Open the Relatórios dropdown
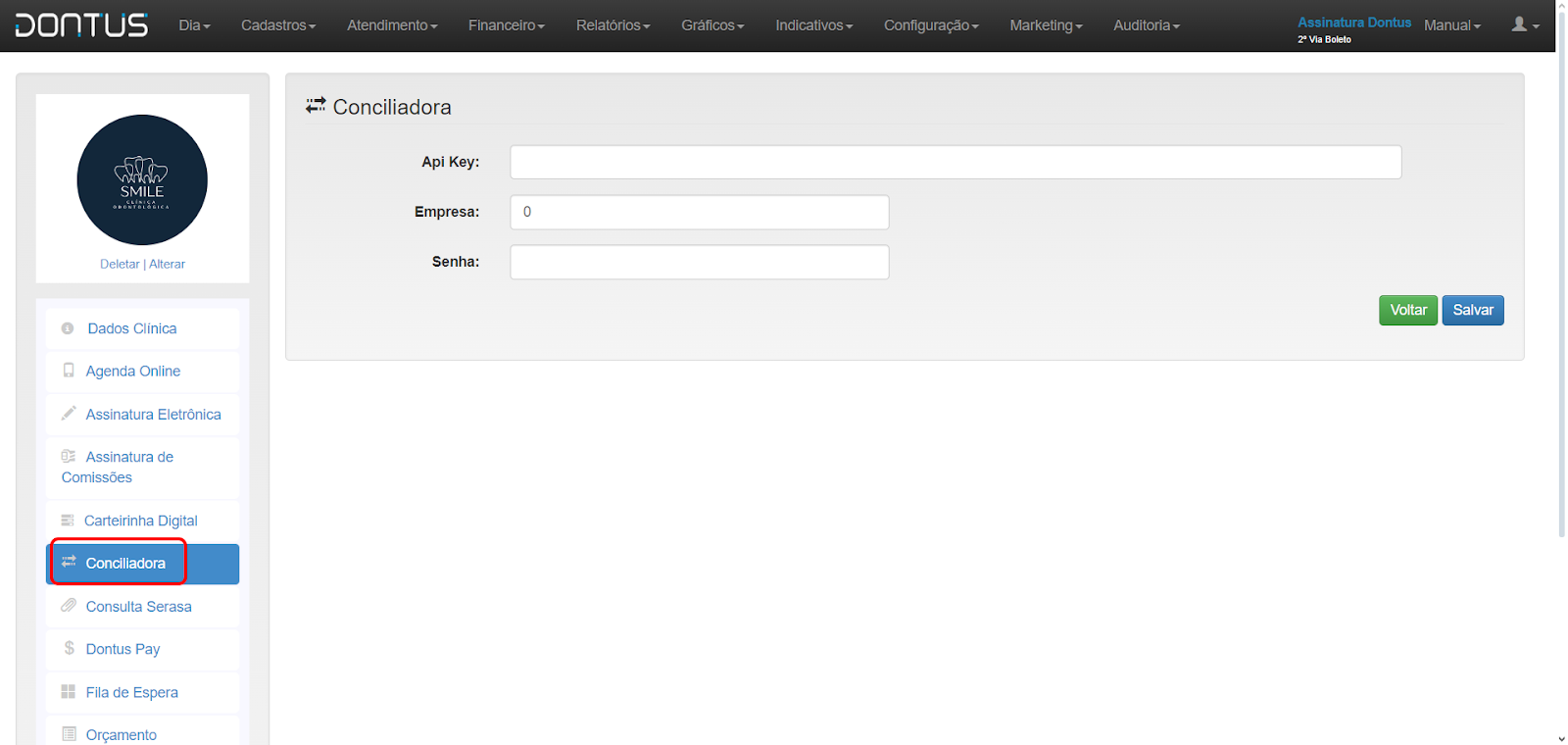 point(612,25)
